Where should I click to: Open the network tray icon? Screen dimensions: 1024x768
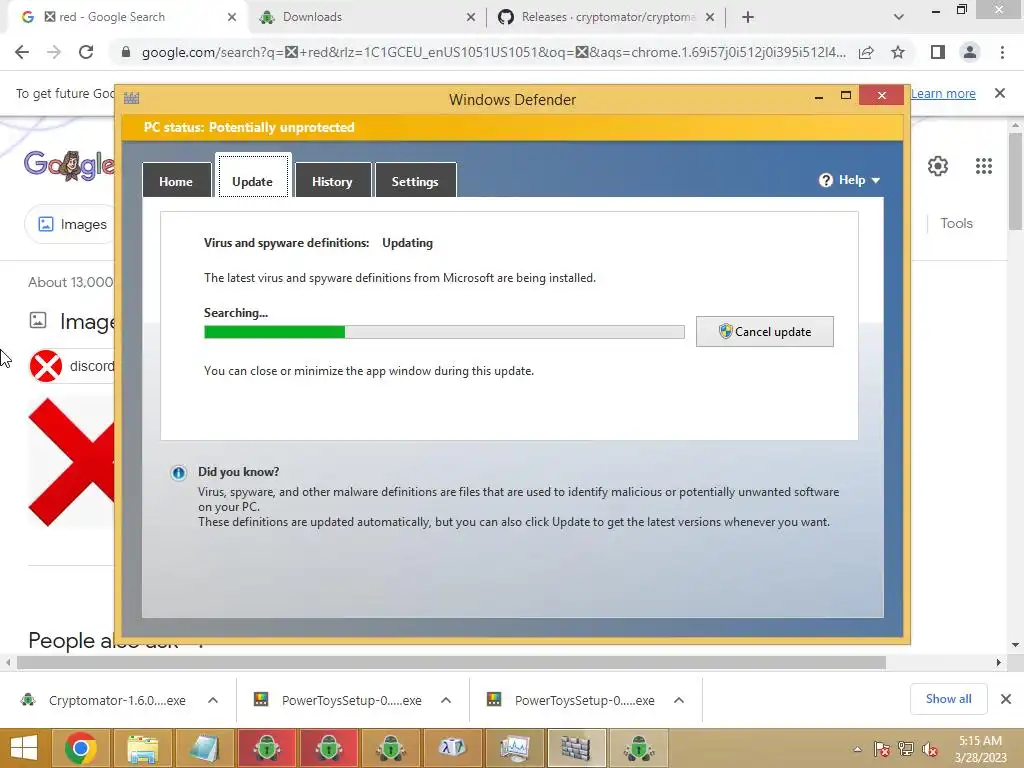906,749
